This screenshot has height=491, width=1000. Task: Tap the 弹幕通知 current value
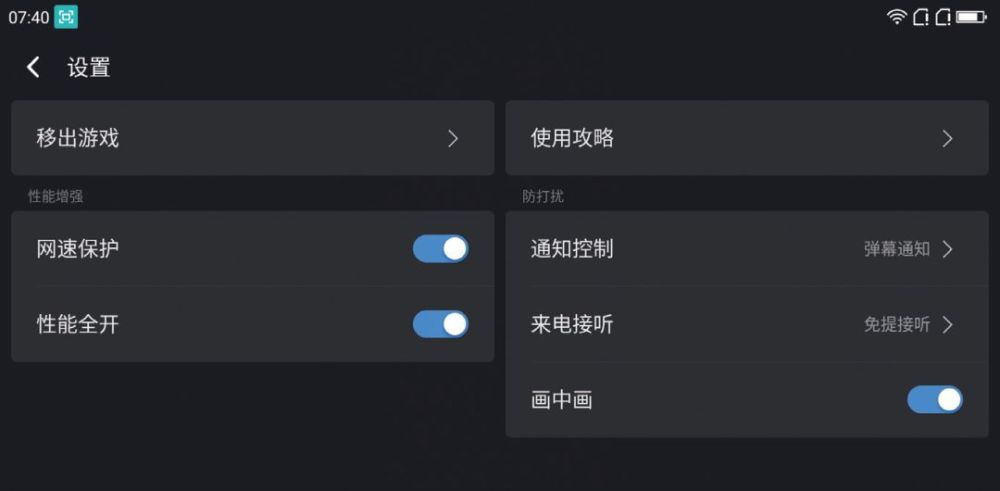pos(897,249)
